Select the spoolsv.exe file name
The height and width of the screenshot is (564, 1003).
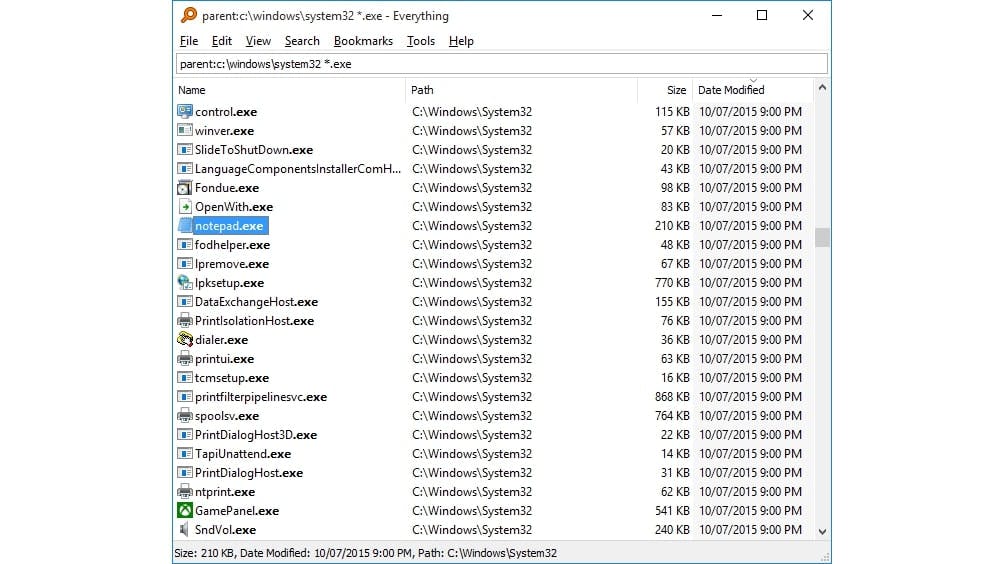(227, 416)
